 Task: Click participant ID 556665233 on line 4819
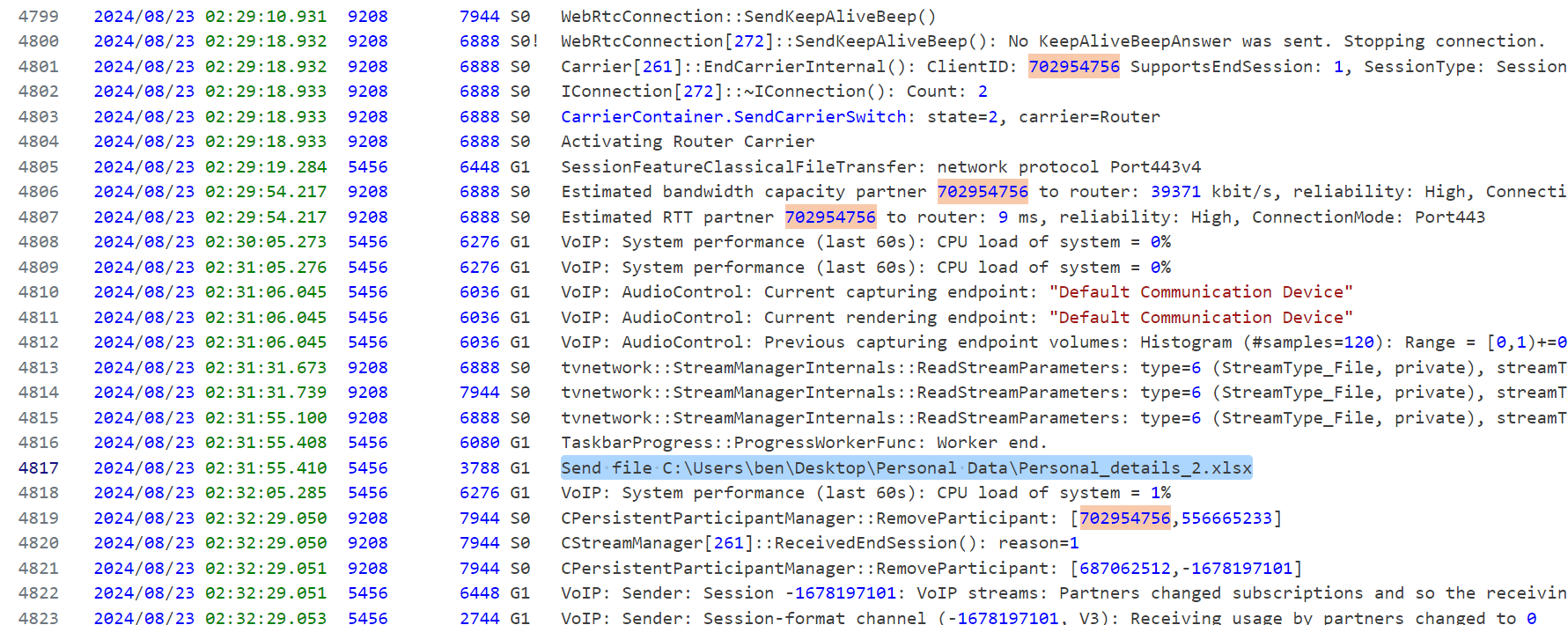point(1226,518)
